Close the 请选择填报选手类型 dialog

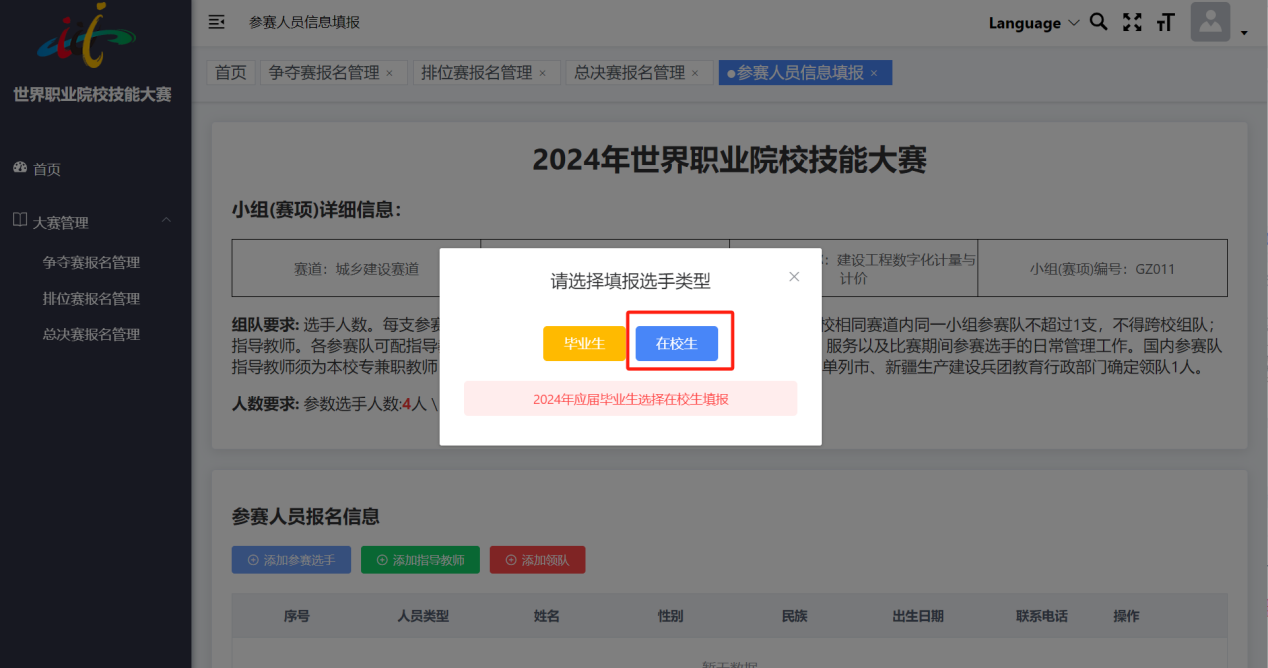794,277
